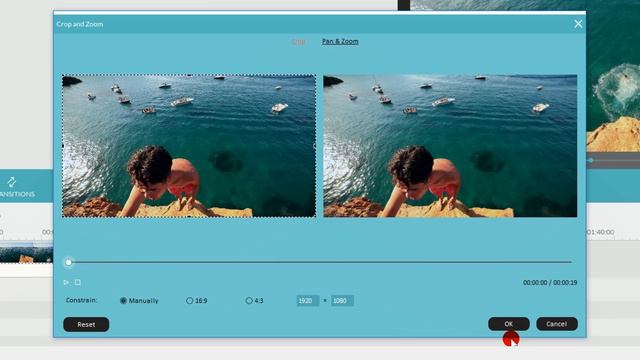
Task: Click the Reset button
Action: coord(86,324)
